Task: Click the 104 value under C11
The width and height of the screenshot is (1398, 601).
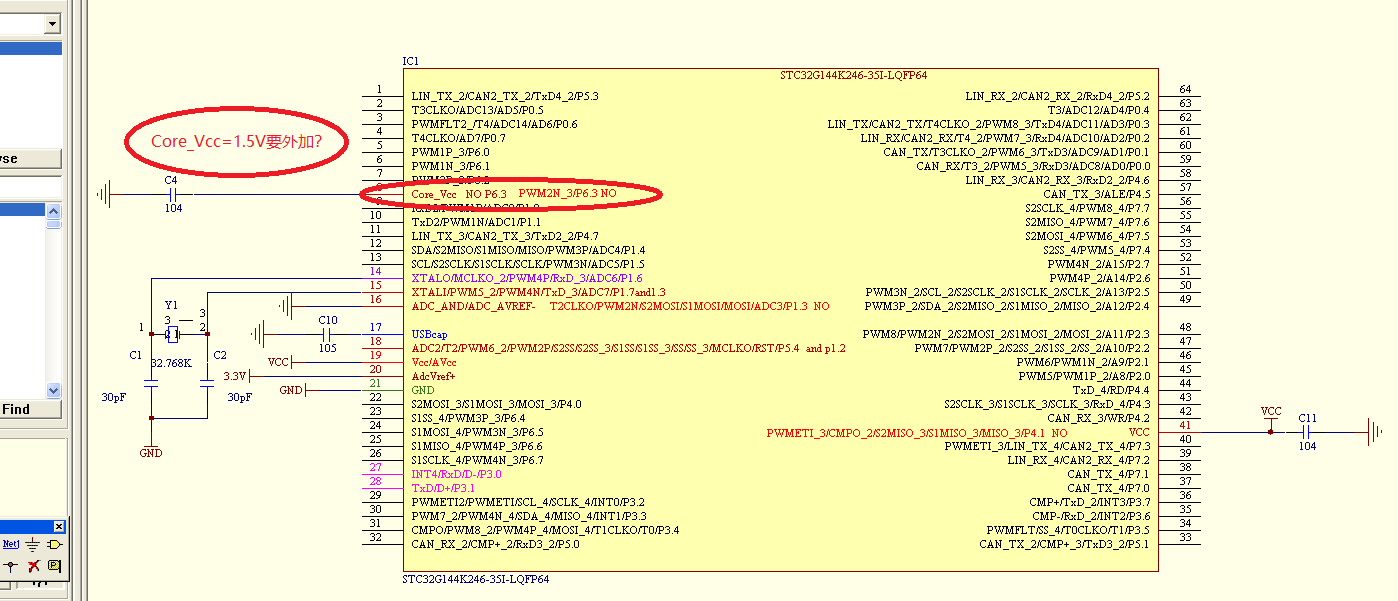Action: coord(1307,446)
